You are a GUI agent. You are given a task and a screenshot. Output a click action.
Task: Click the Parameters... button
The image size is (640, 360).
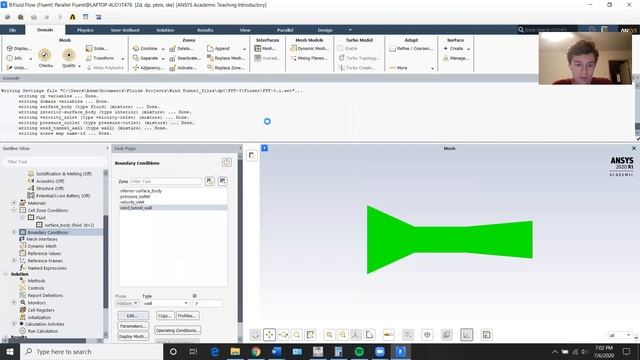click(133, 326)
